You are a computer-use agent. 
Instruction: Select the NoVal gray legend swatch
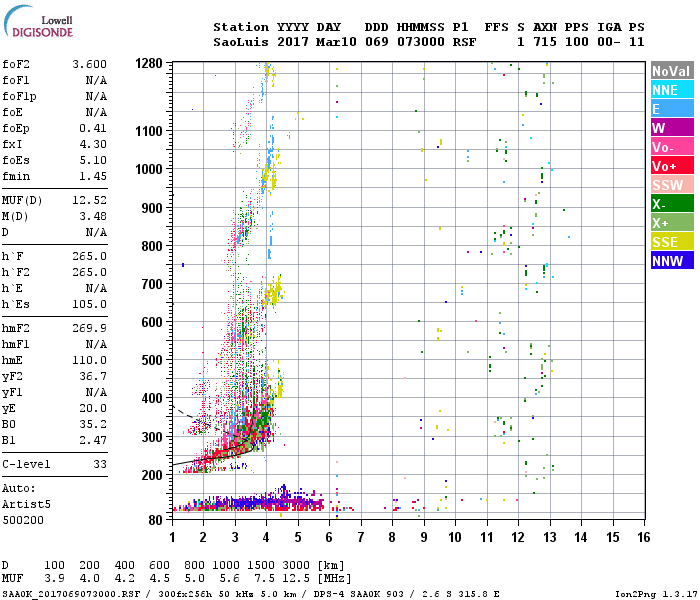(672, 71)
